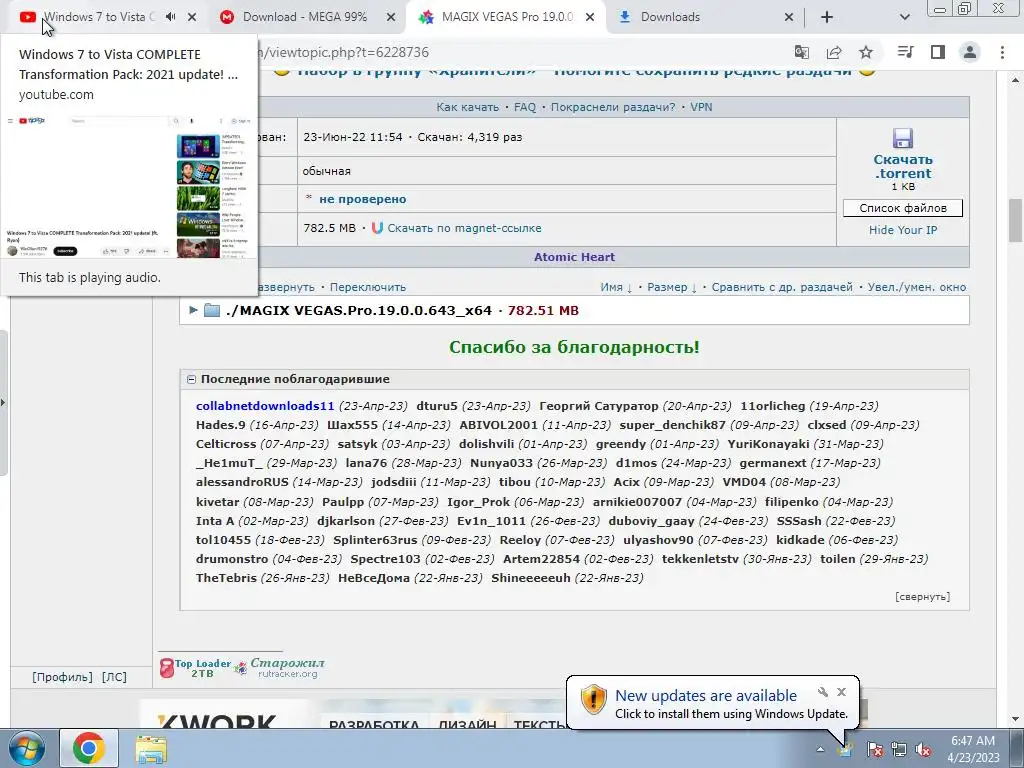Click the Action Center flag icon
Screen dimensions: 1024x768
tap(874, 749)
